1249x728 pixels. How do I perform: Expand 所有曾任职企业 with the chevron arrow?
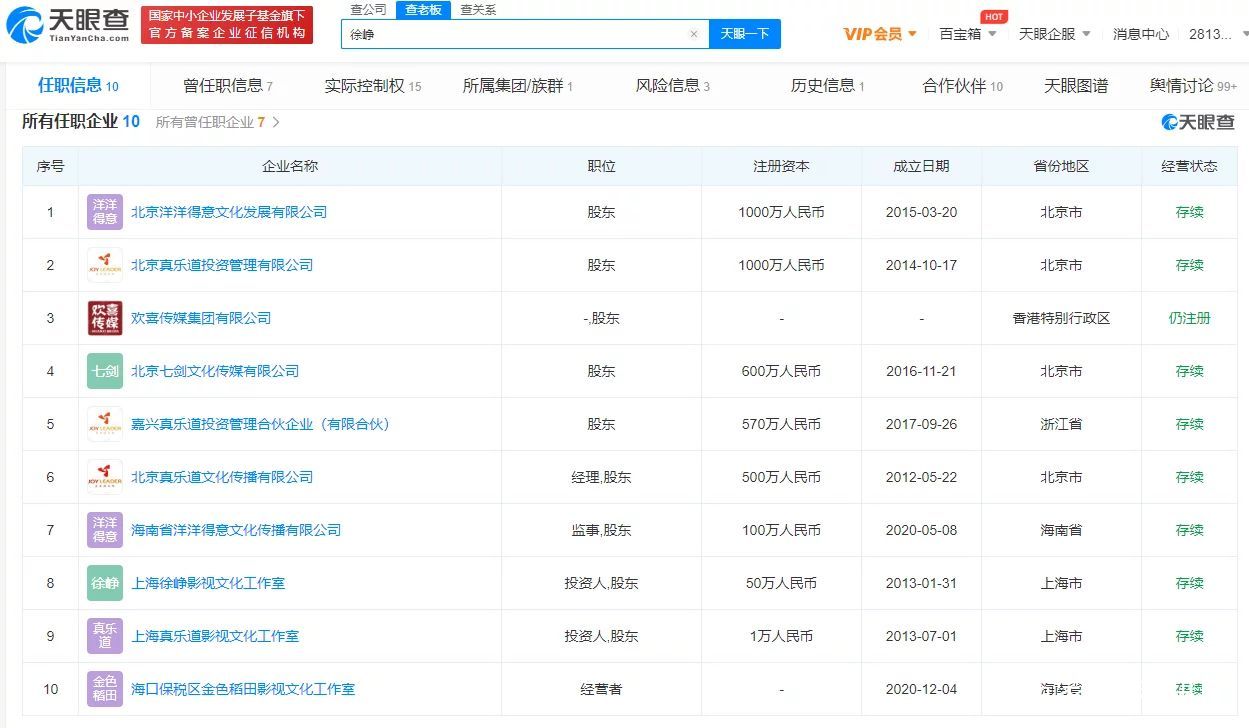276,121
